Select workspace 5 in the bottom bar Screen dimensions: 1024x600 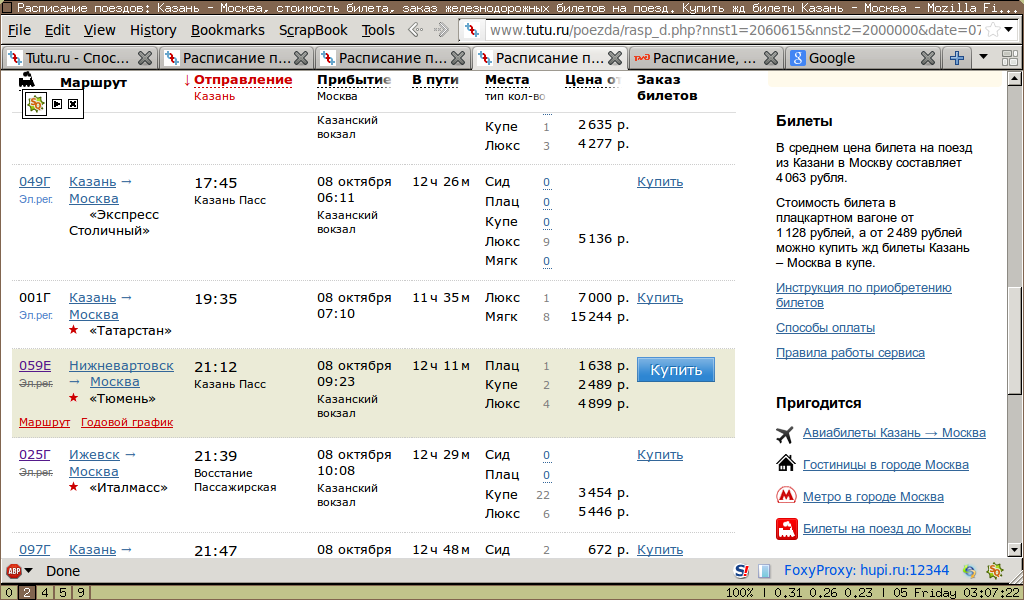point(63,593)
